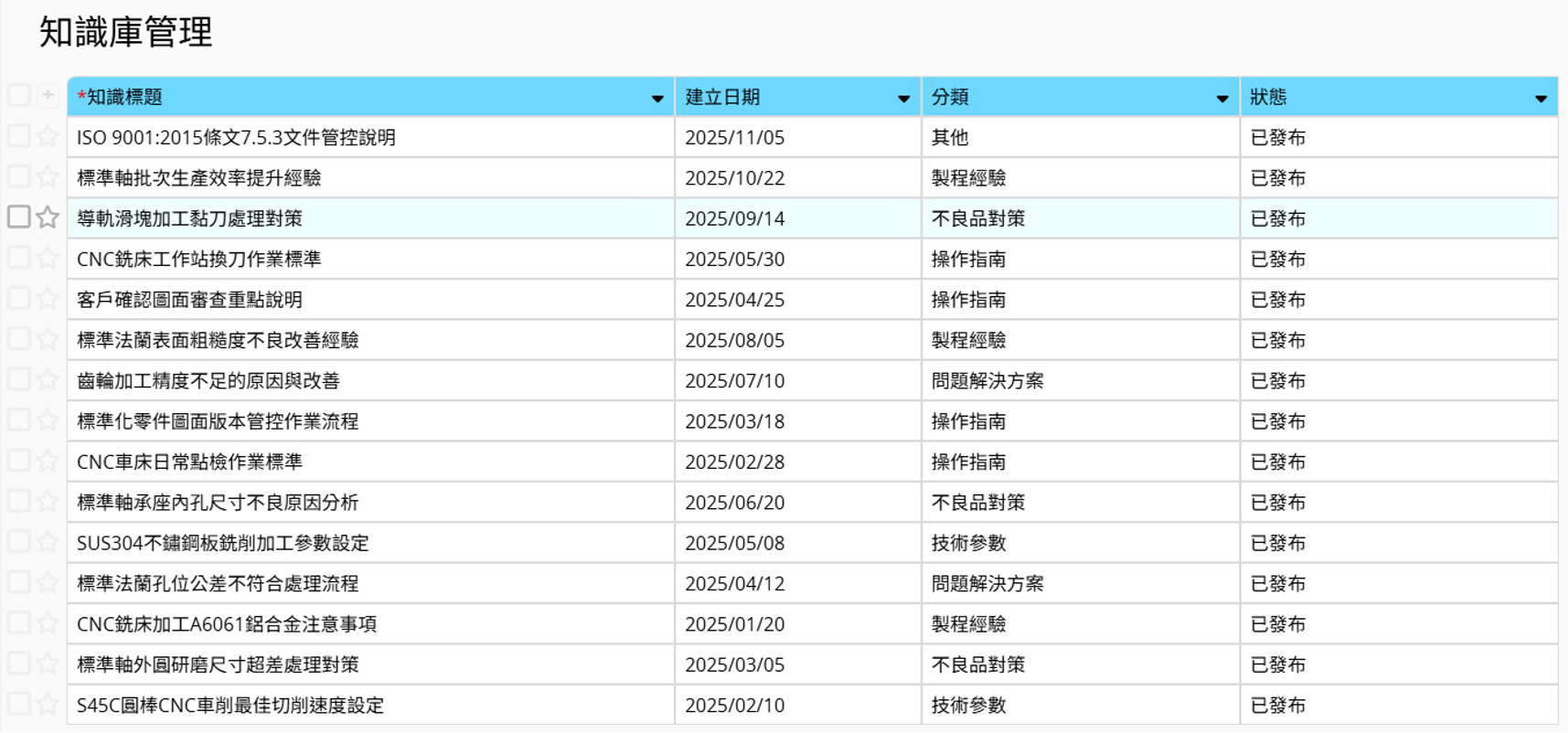Click the 問題解決方案 cell dated 2025/07/10
This screenshot has height=733, width=1568.
pyautogui.click(x=1081, y=380)
